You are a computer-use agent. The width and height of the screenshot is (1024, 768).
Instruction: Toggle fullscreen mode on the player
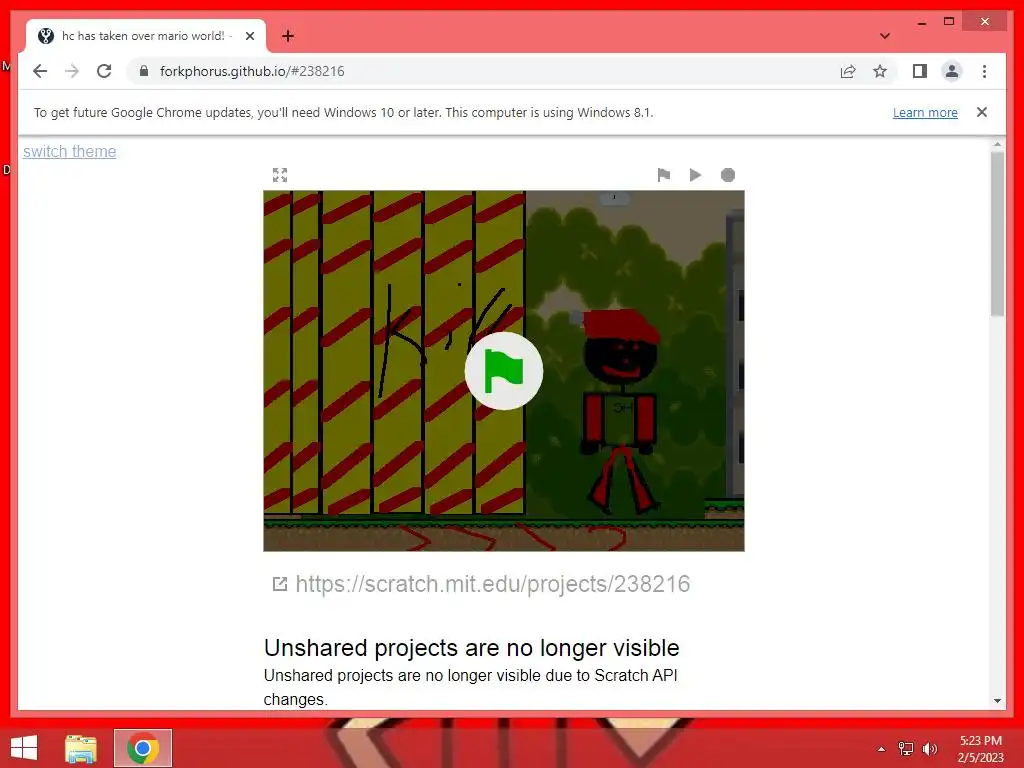[280, 175]
